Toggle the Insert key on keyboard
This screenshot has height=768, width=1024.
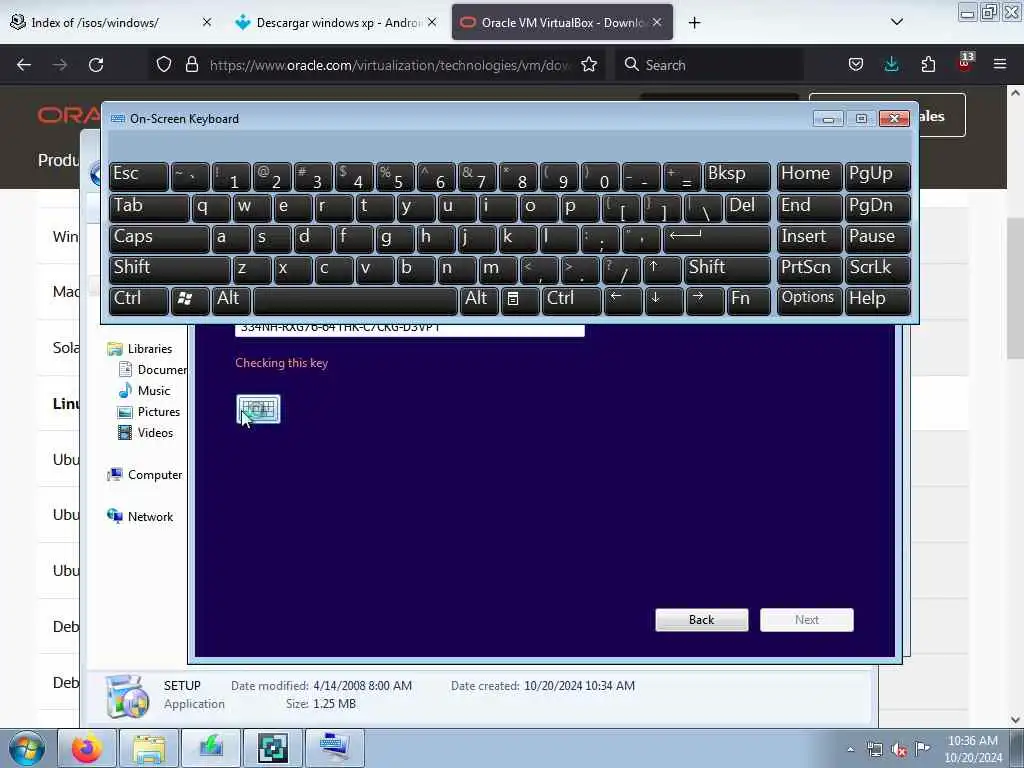[x=808, y=238]
